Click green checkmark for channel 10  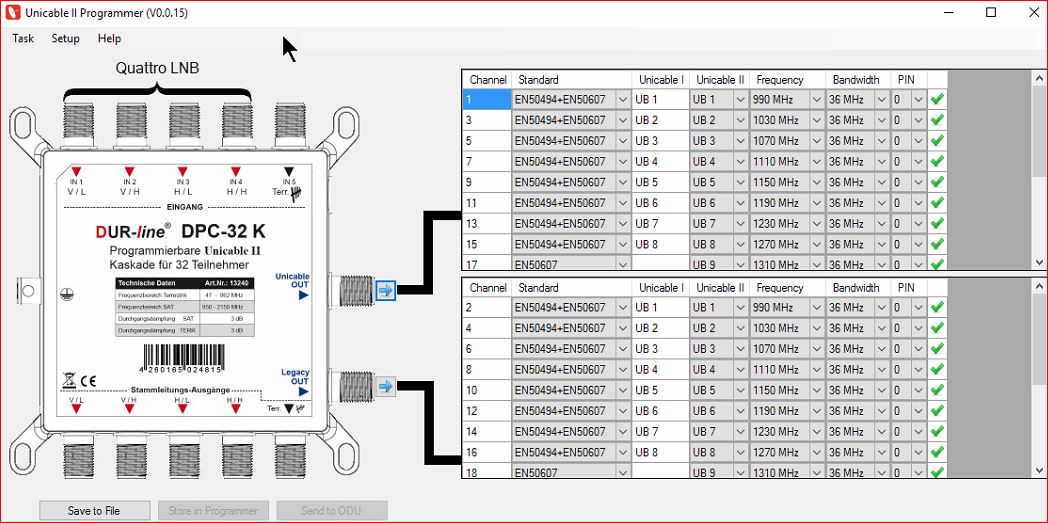[x=937, y=390]
